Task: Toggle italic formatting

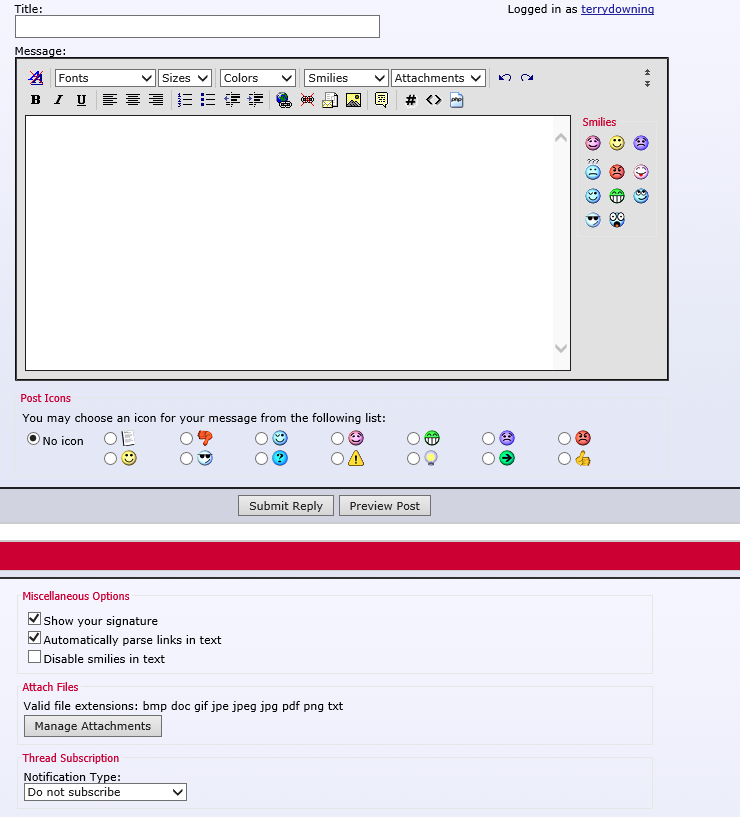Action: (58, 100)
